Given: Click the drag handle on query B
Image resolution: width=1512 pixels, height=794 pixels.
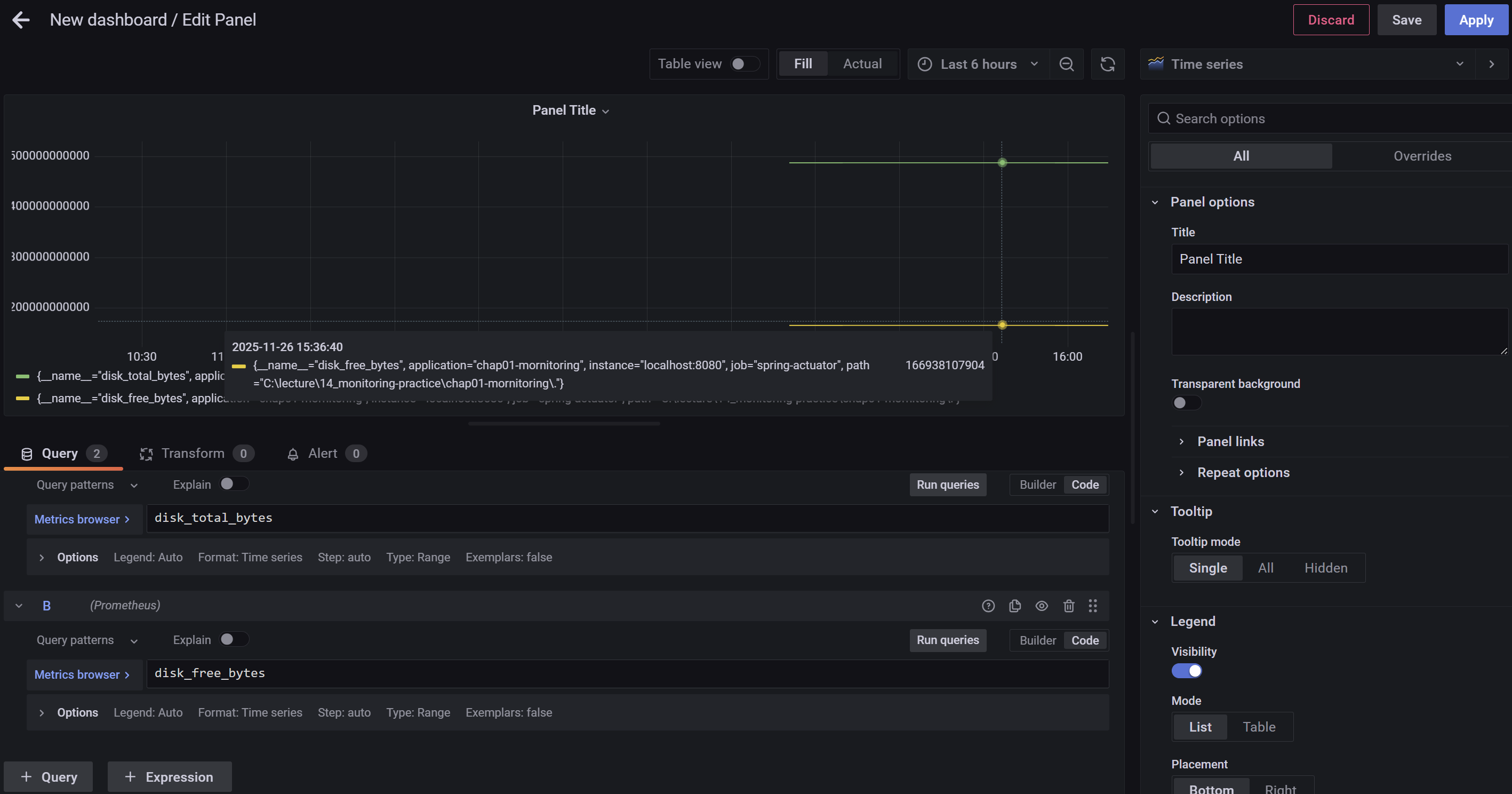Looking at the screenshot, I should (1093, 606).
